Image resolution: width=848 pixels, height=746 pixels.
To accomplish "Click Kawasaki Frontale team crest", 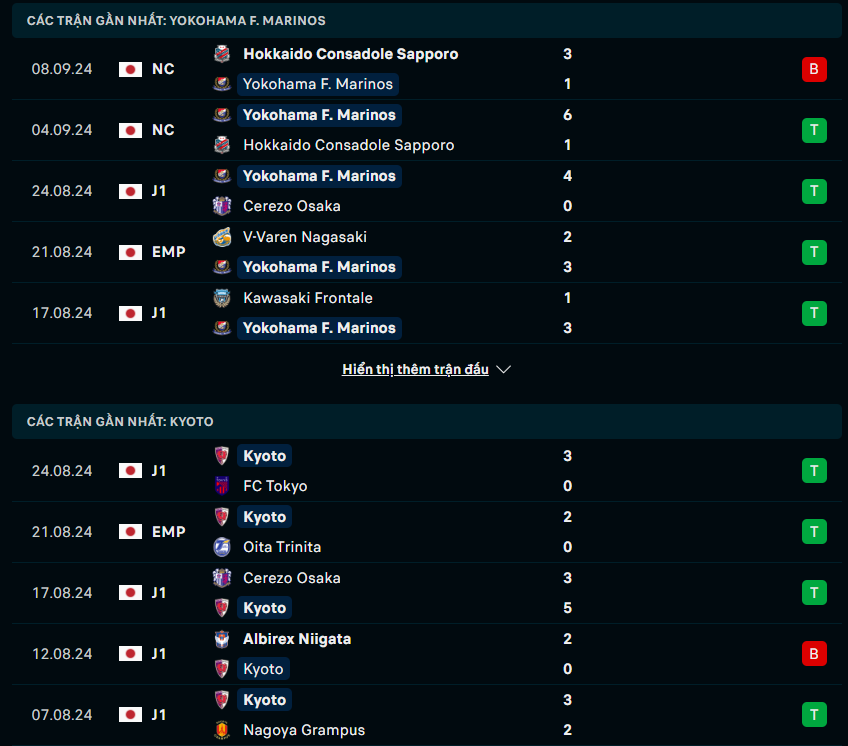I will pyautogui.click(x=222, y=298).
